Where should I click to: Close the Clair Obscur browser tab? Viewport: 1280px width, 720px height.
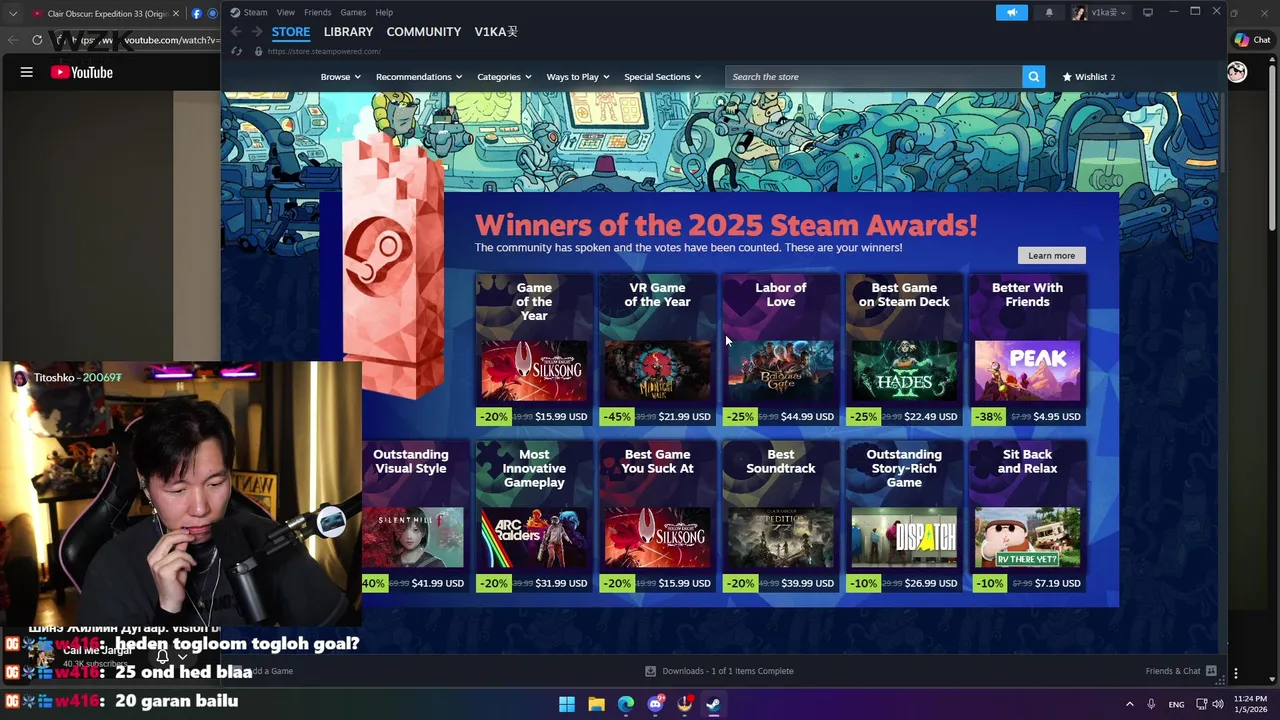click(x=176, y=13)
